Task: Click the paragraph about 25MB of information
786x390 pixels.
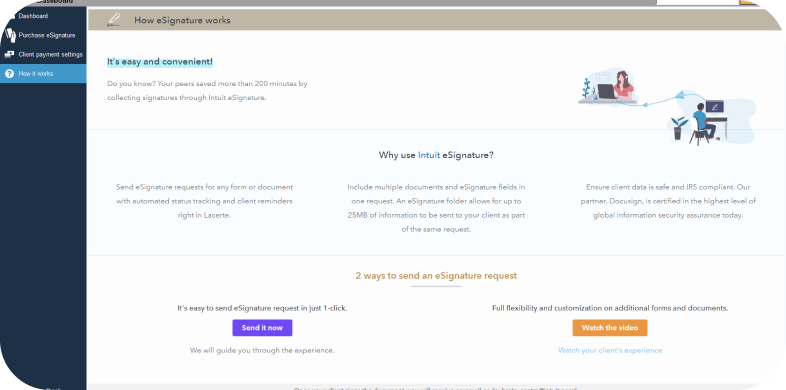Action: (436, 208)
